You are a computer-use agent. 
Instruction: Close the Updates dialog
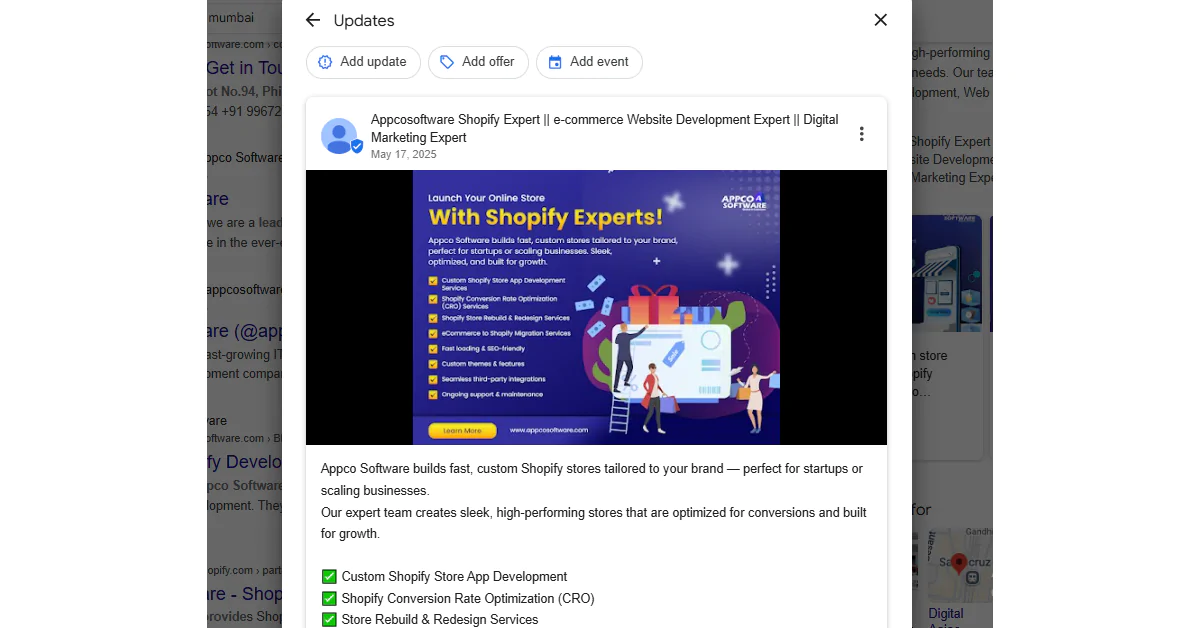coord(880,20)
